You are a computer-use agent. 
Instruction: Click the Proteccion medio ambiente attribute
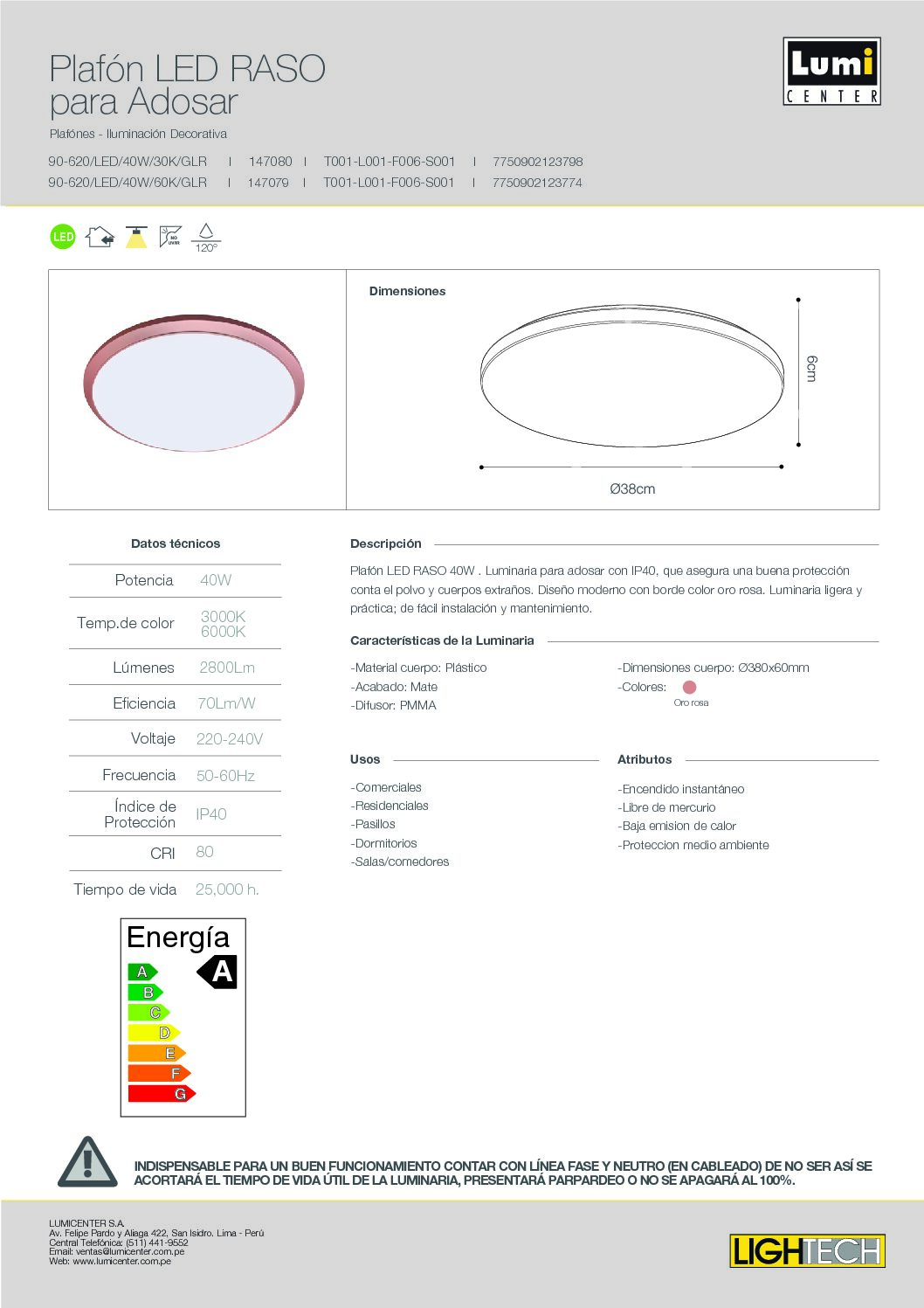693,845
